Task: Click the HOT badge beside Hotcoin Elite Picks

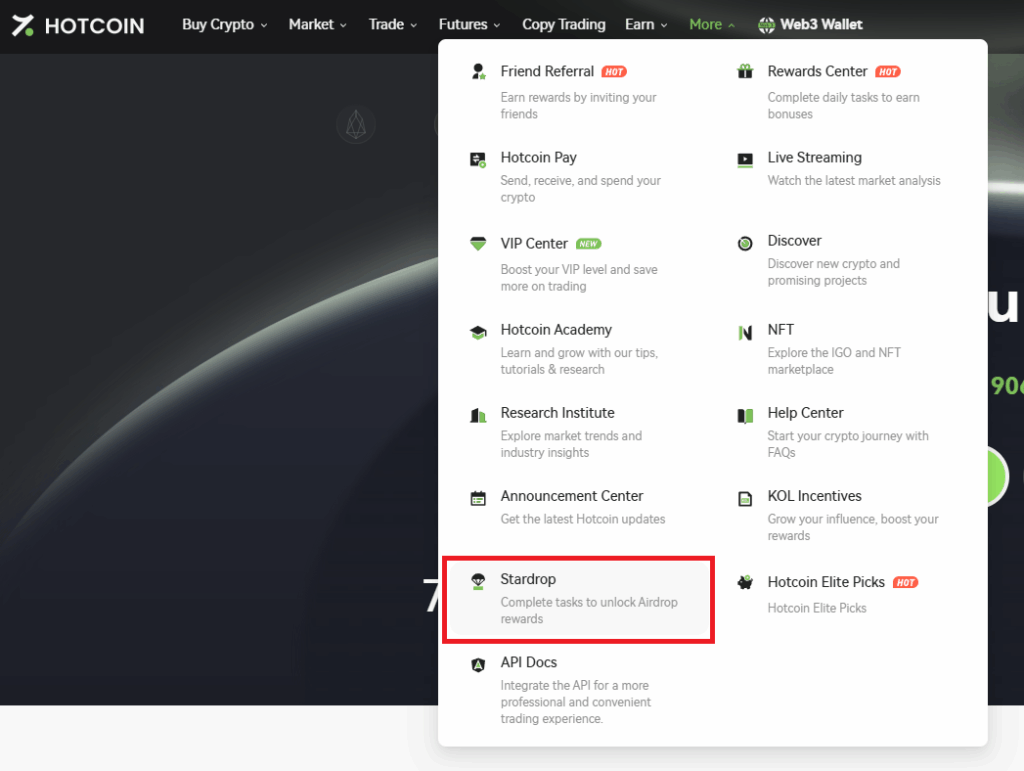Action: tap(905, 582)
